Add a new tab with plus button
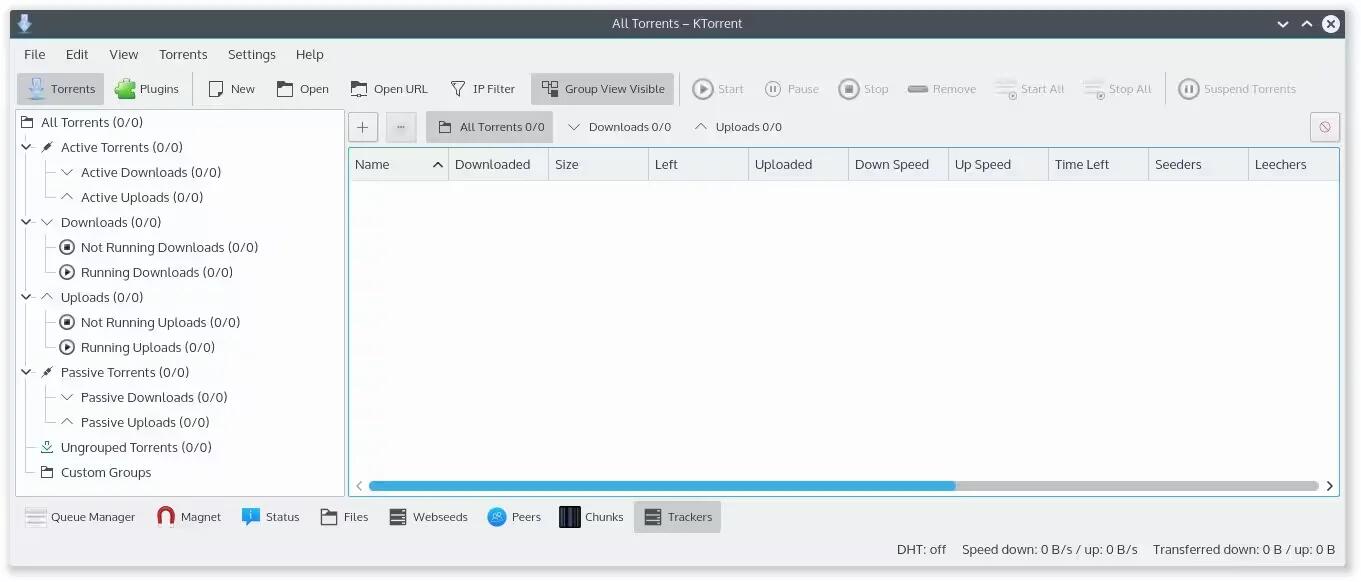 (363, 127)
